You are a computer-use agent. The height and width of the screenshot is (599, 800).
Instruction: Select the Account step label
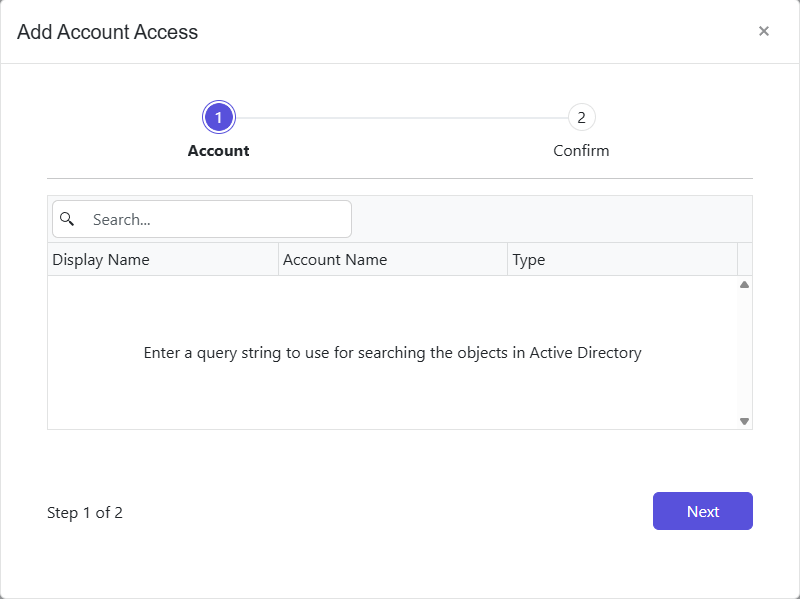click(x=218, y=150)
